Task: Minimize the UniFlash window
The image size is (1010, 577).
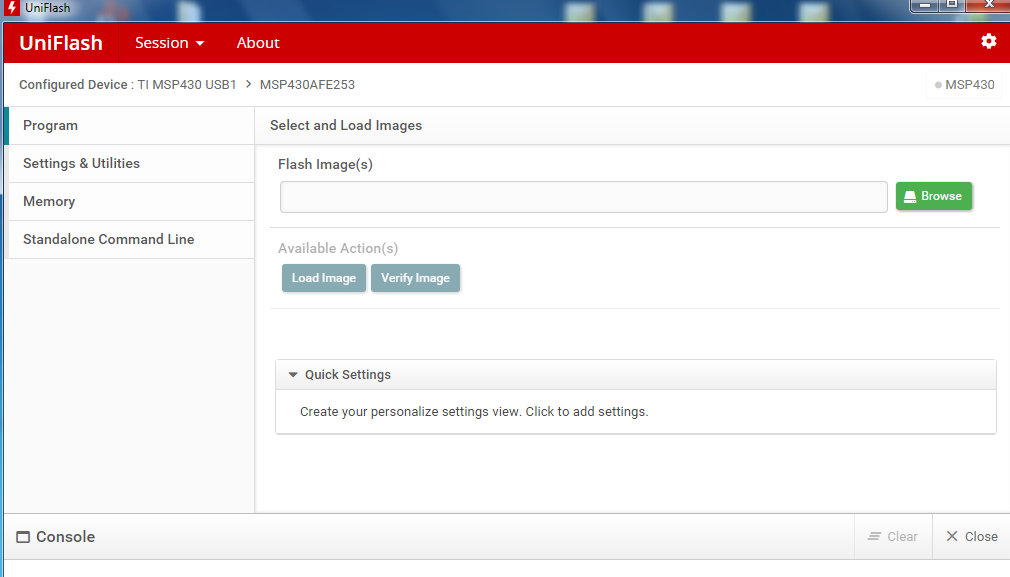Action: [x=924, y=5]
